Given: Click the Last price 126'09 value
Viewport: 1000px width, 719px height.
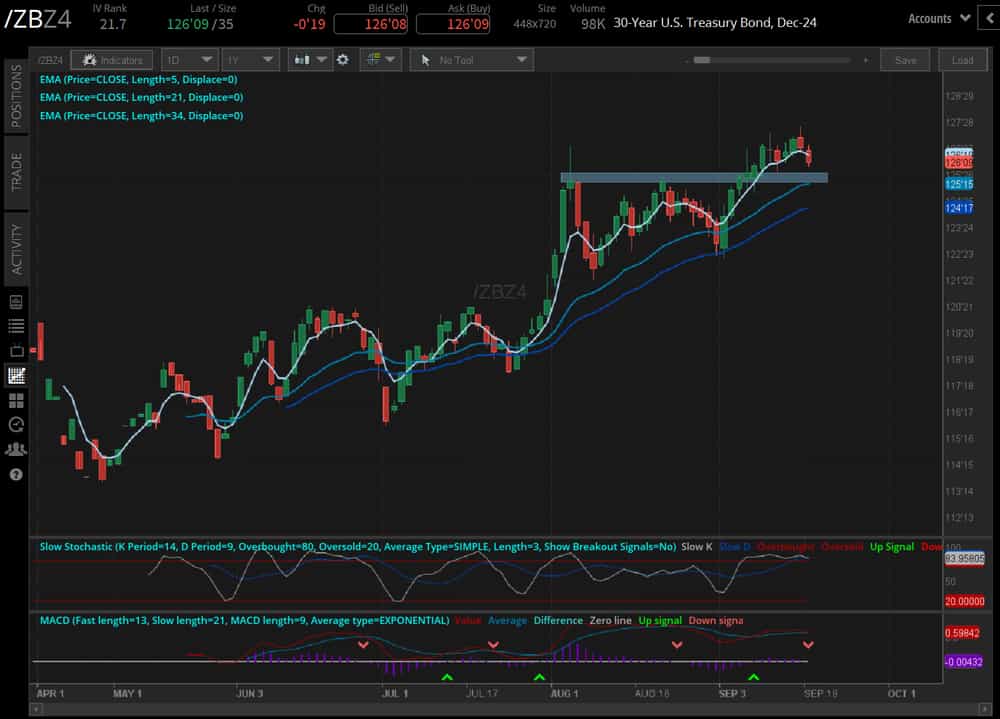Looking at the screenshot, I should [x=188, y=24].
